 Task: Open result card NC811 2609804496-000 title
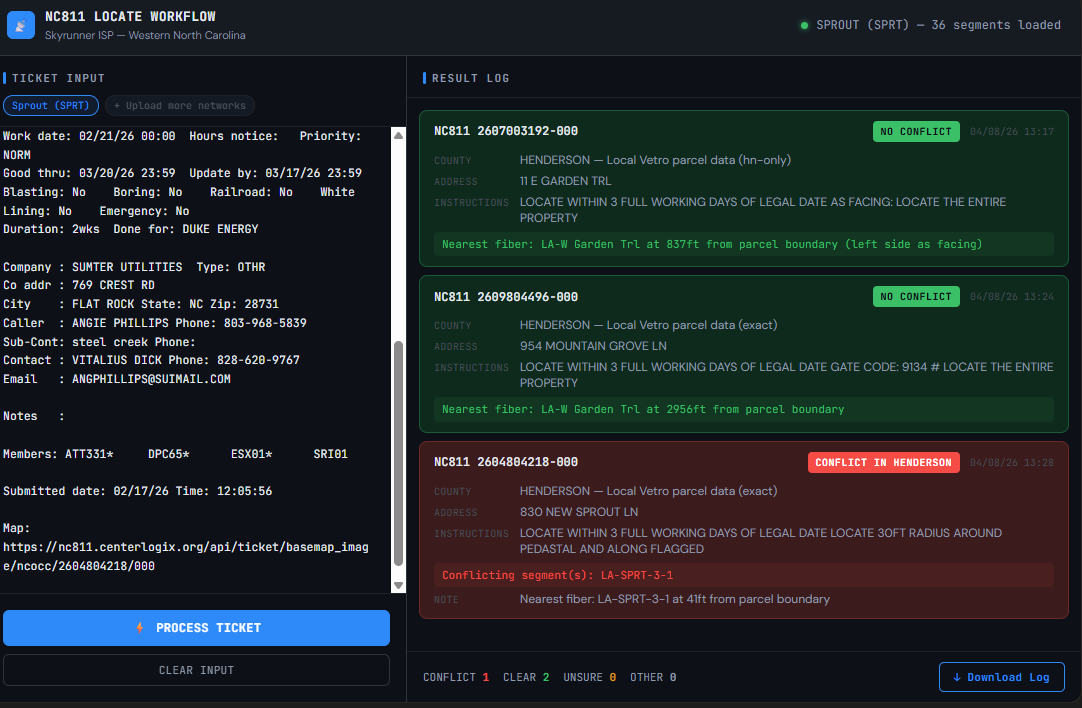506,297
